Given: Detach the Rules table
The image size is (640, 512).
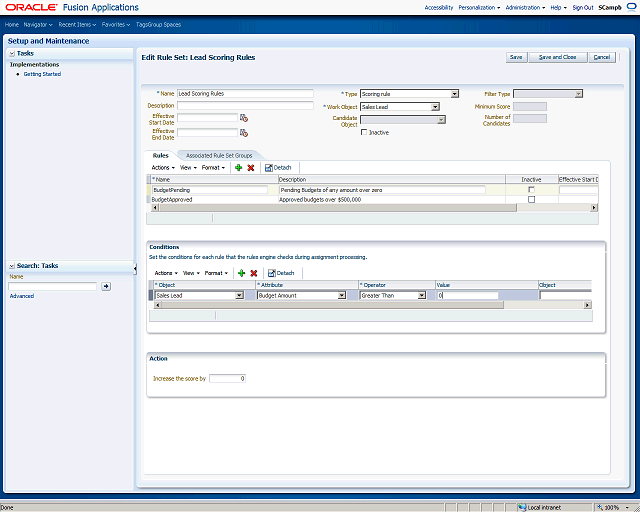Looking at the screenshot, I should [x=278, y=167].
